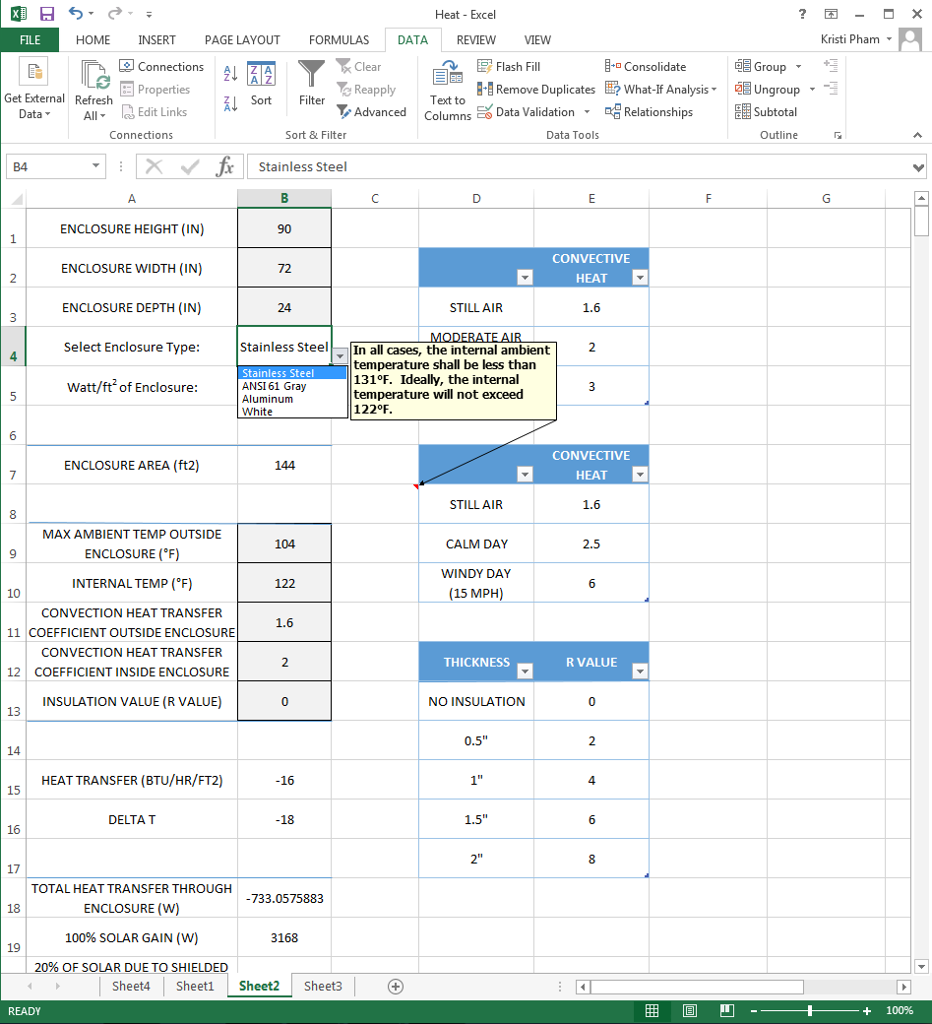This screenshot has width=932, height=1024.
Task: Open Sheet3 worksheet tab
Action: (323, 986)
